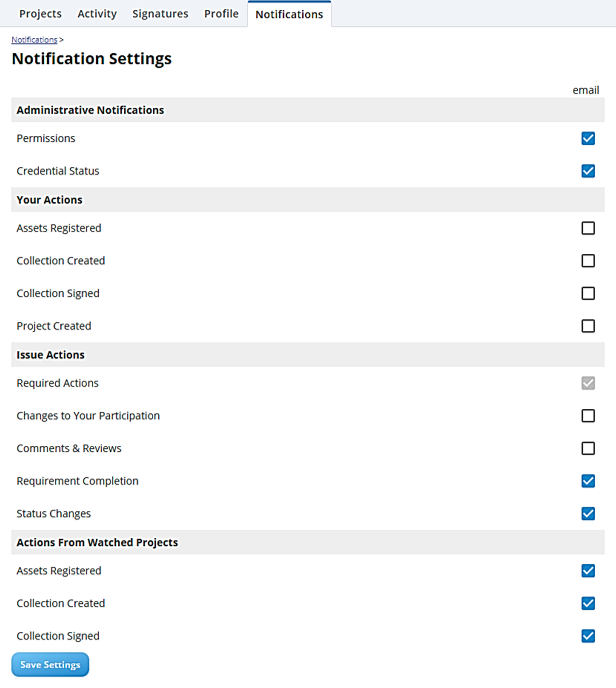The width and height of the screenshot is (616, 688).
Task: Click the Notifications breadcrumb link
Action: tap(34, 40)
